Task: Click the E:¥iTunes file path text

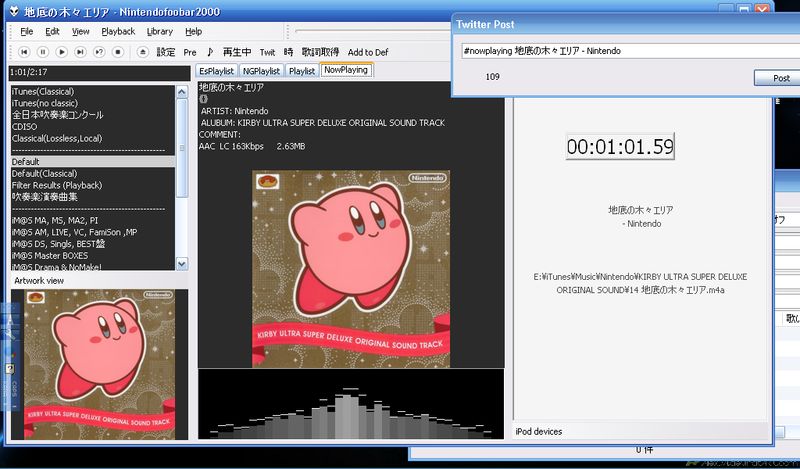Action: [x=640, y=283]
